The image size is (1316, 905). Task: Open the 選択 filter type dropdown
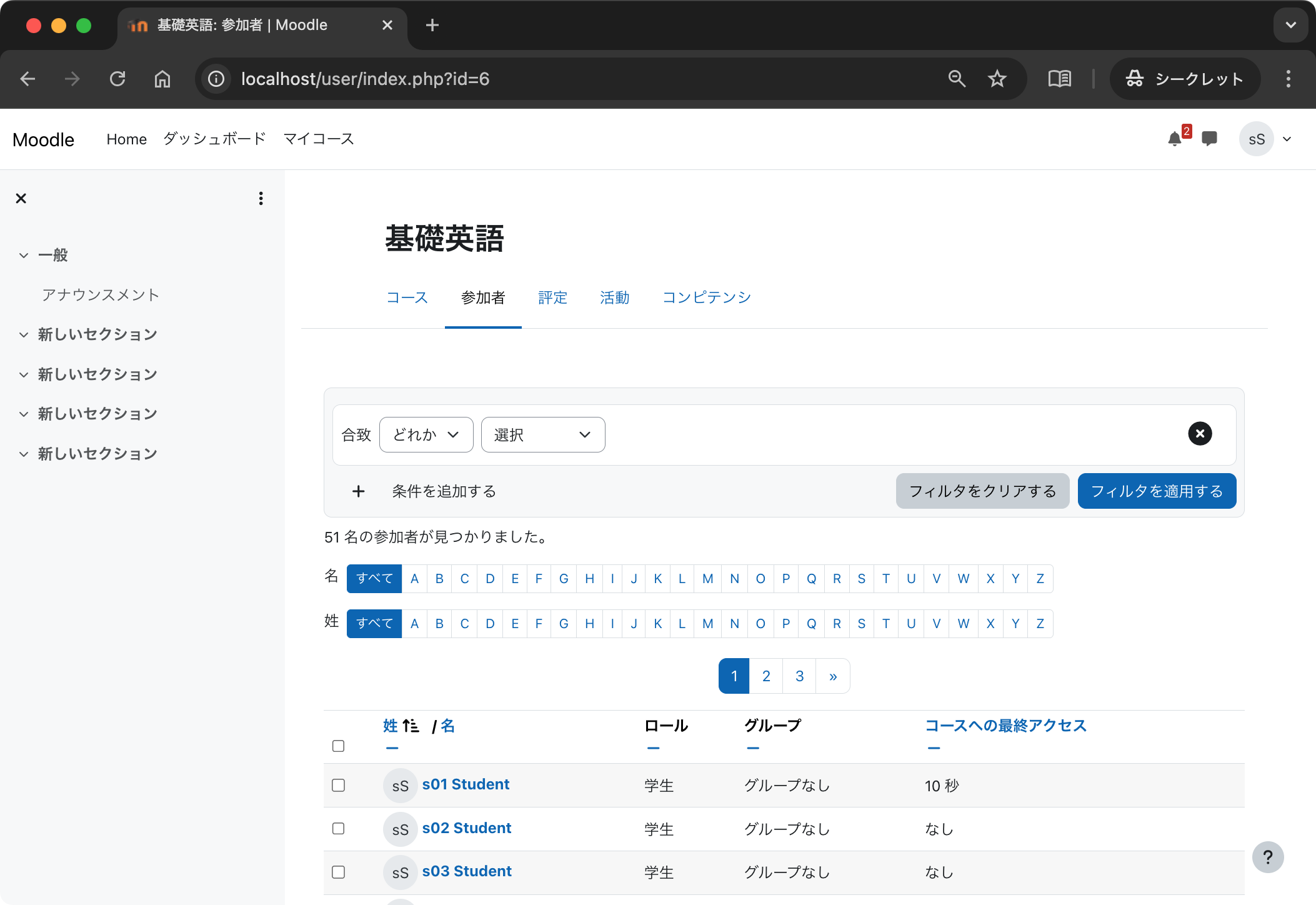point(542,434)
